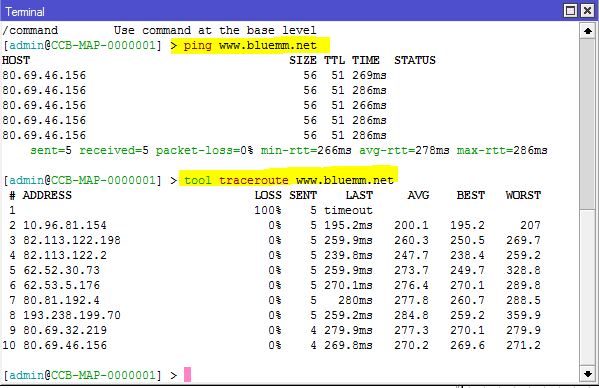This screenshot has width=599, height=388.
Task: Close the Terminal window
Action: point(587,11)
